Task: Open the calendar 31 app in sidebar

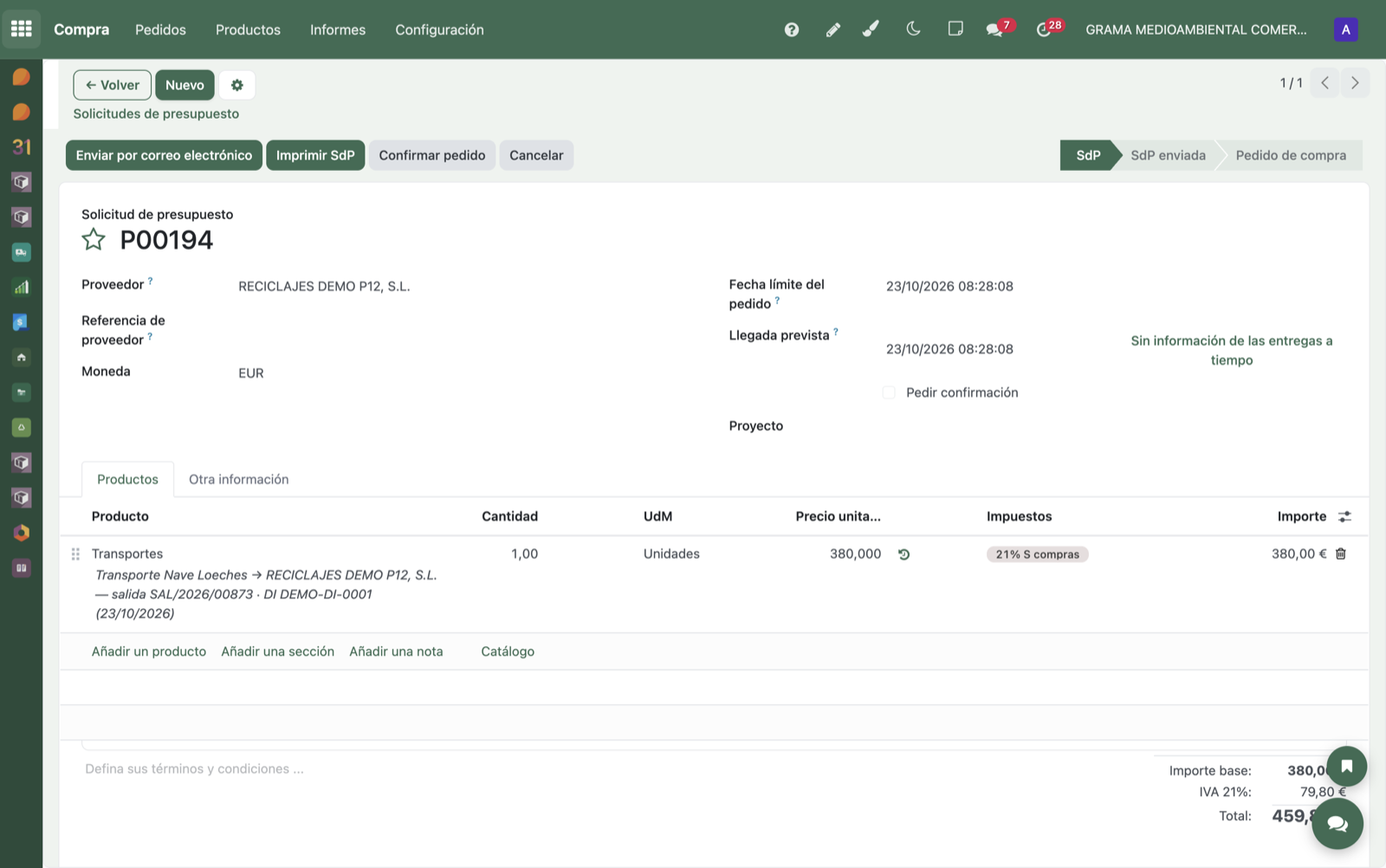Action: pos(22,147)
